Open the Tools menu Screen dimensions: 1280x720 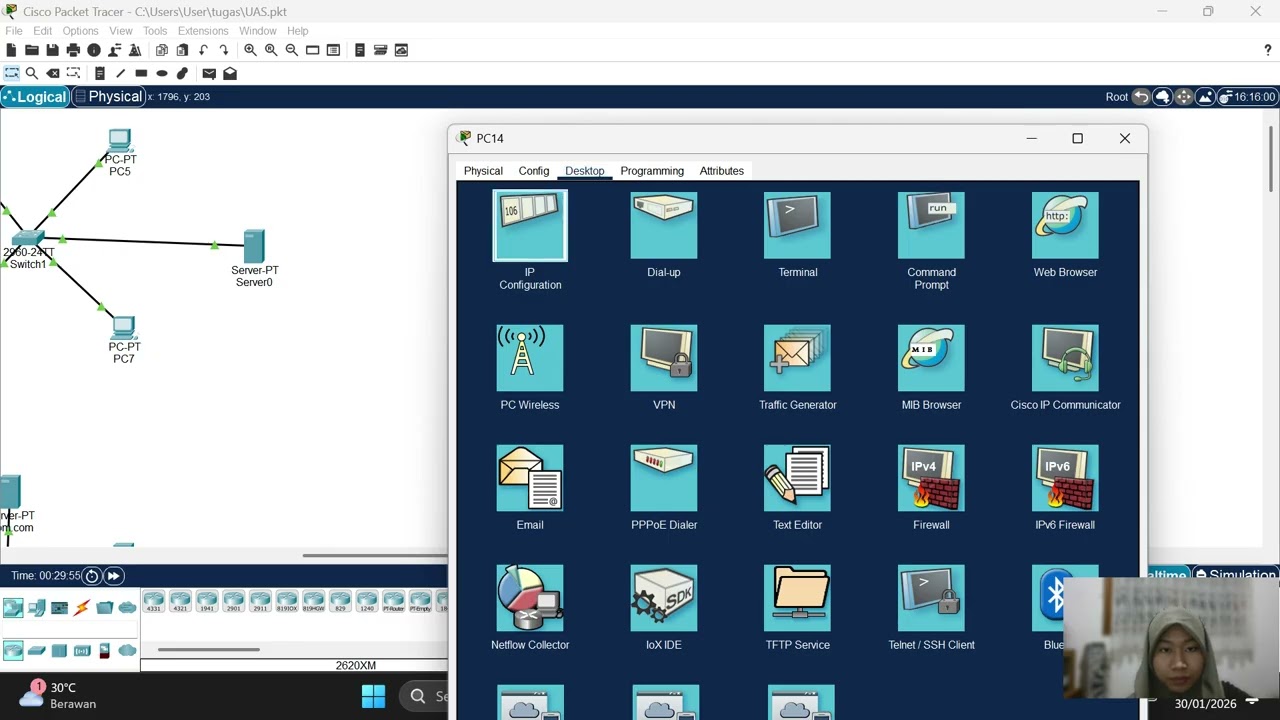click(x=155, y=31)
